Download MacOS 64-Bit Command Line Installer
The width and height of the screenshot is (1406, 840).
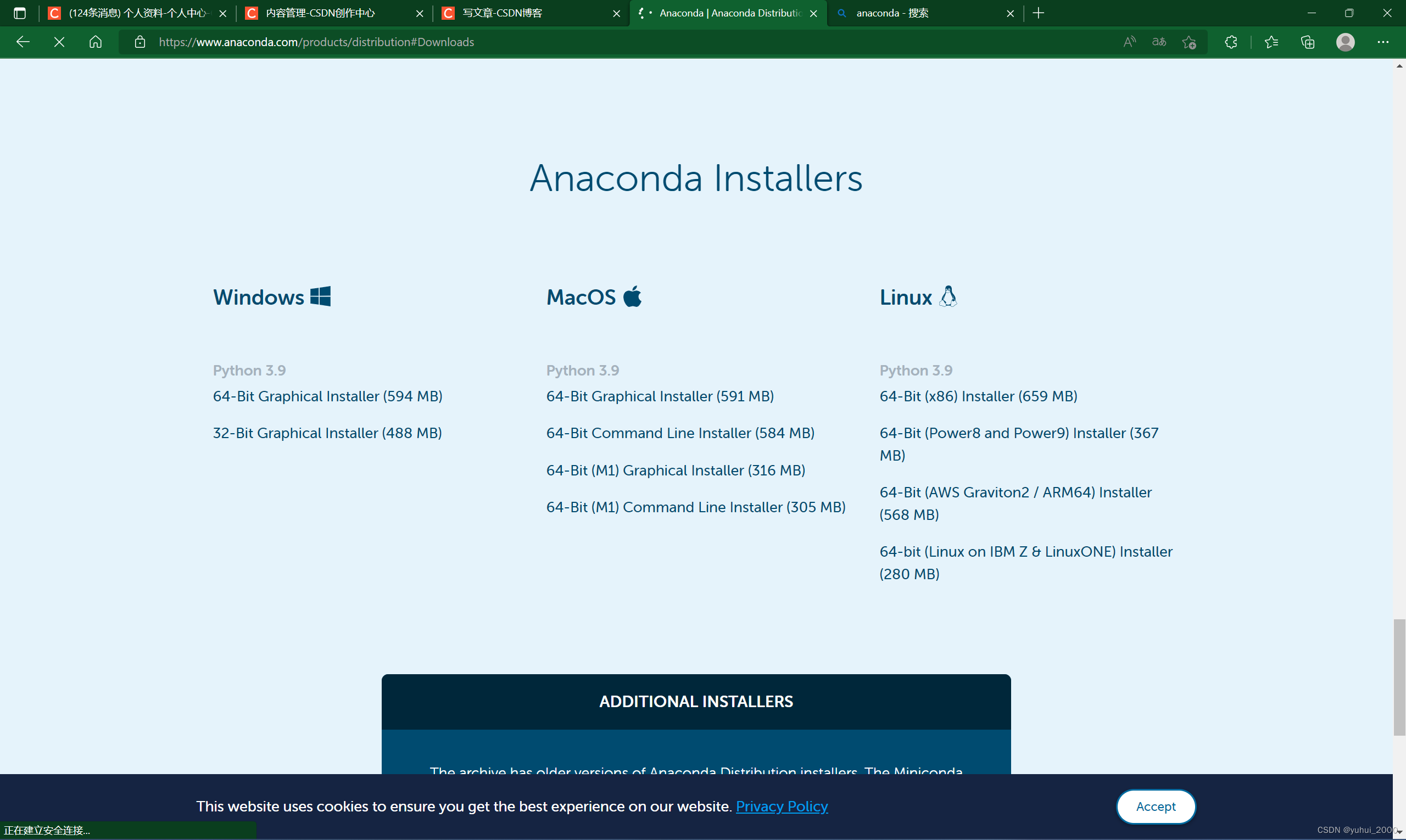tap(680, 433)
